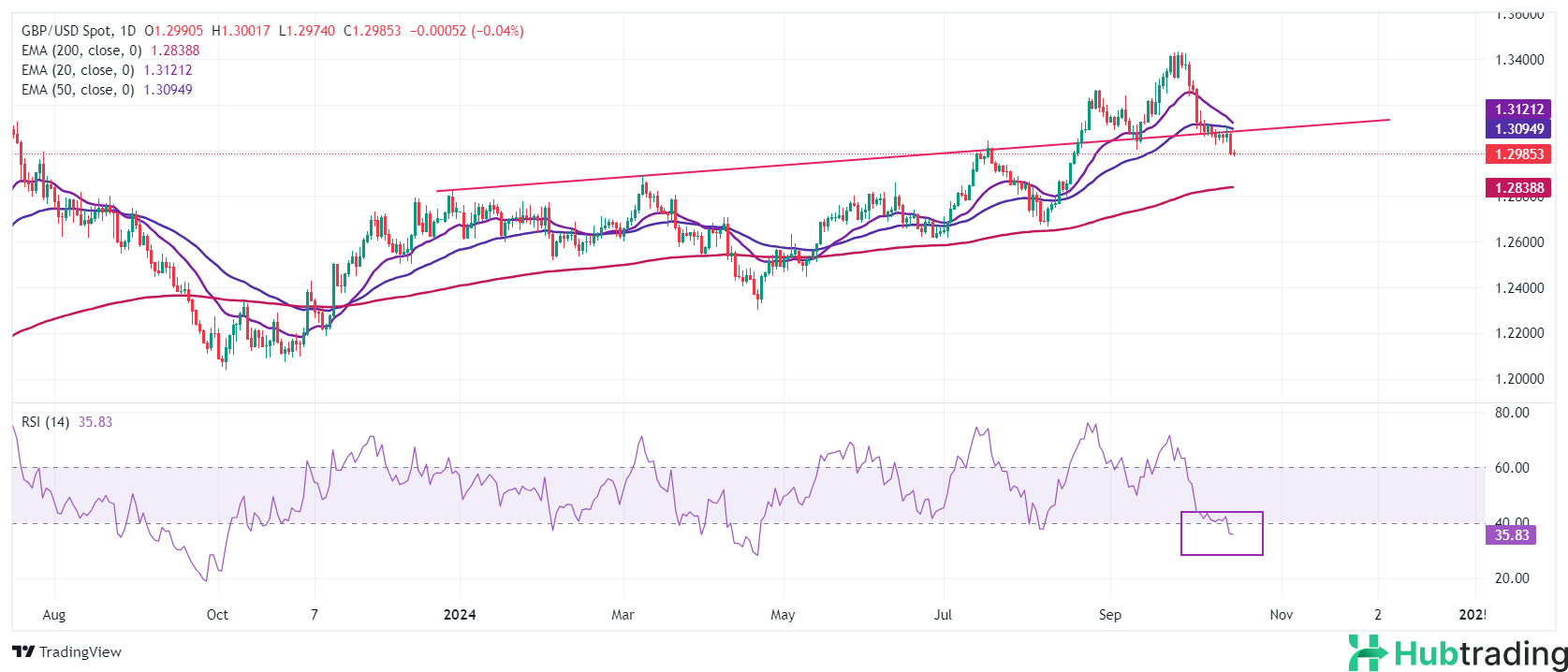Click the Sep label on time axis
Image resolution: width=1568 pixels, height=672 pixels.
pyautogui.click(x=1109, y=615)
